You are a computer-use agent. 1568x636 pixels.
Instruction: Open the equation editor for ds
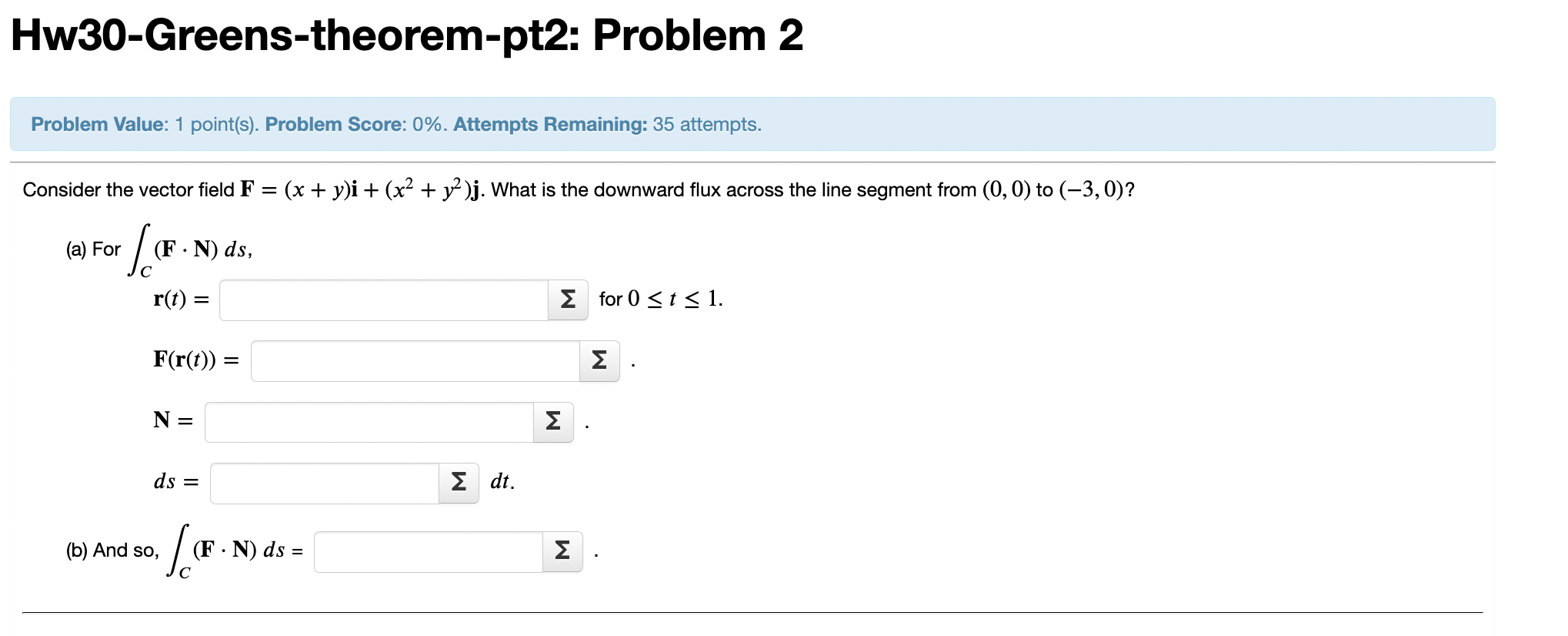pos(458,483)
